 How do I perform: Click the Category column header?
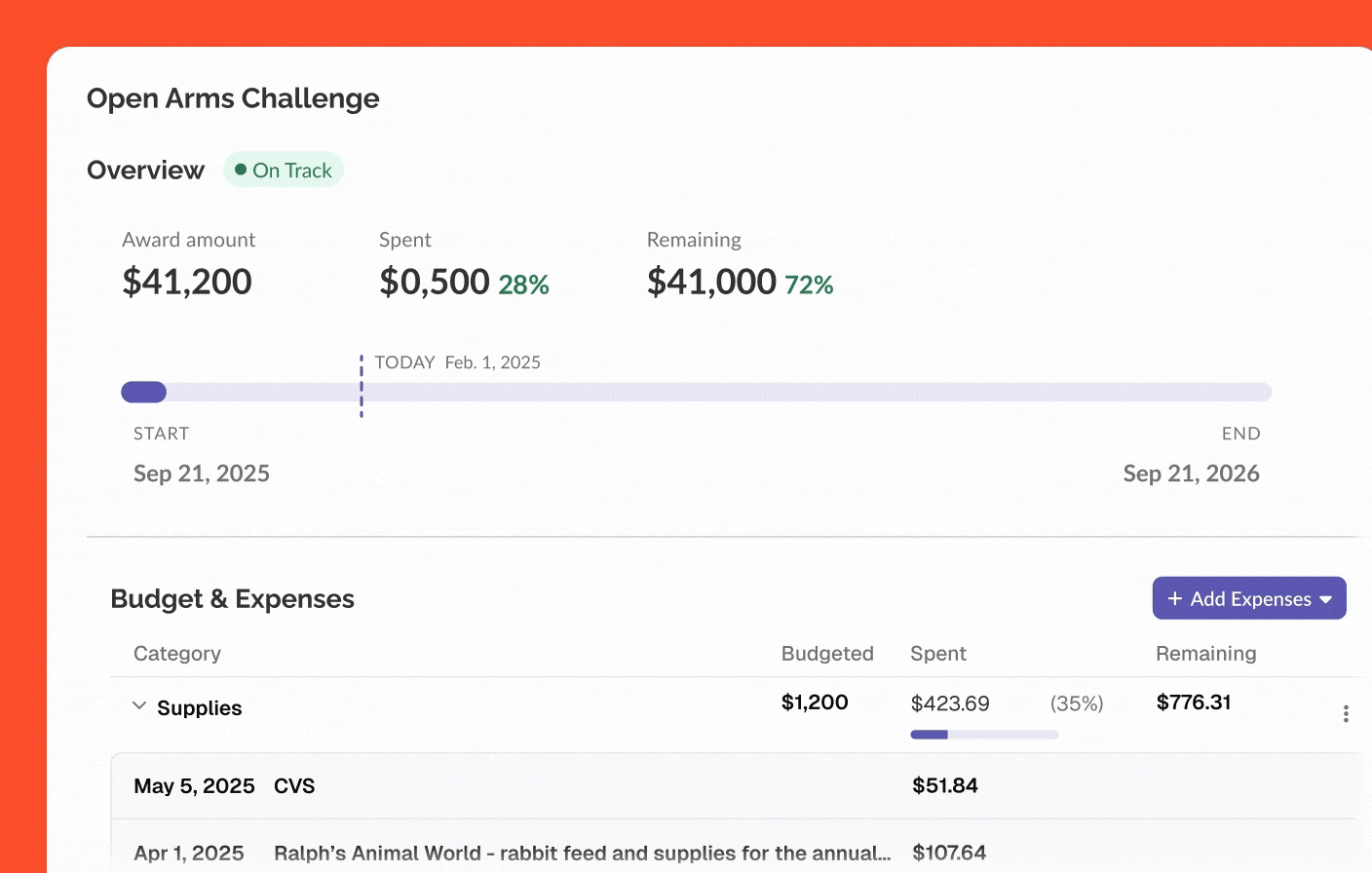[177, 654]
